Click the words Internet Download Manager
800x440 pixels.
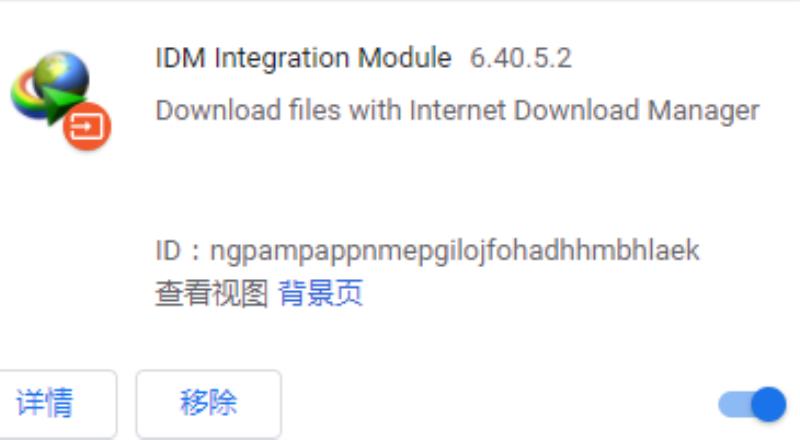585,111
